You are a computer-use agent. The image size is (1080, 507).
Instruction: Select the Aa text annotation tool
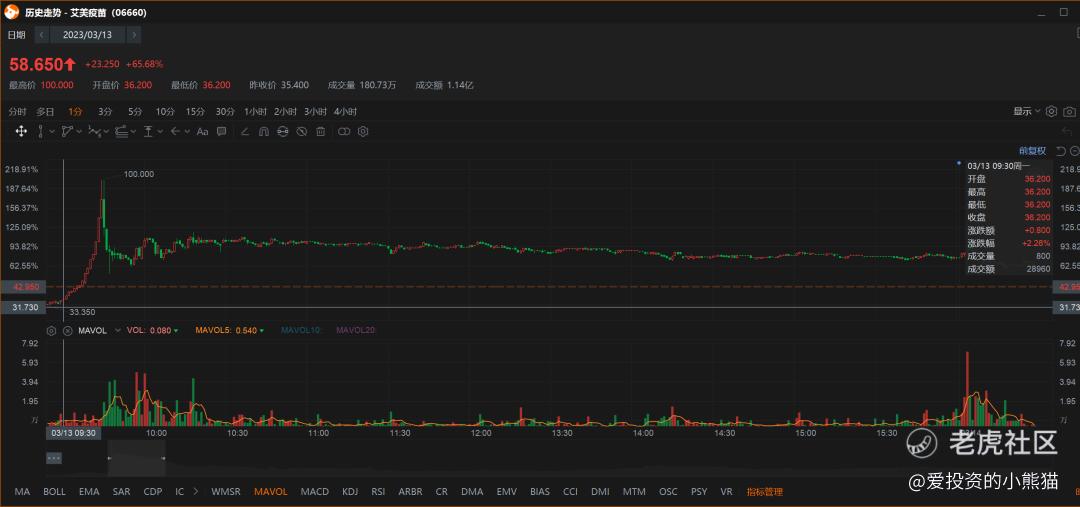202,132
